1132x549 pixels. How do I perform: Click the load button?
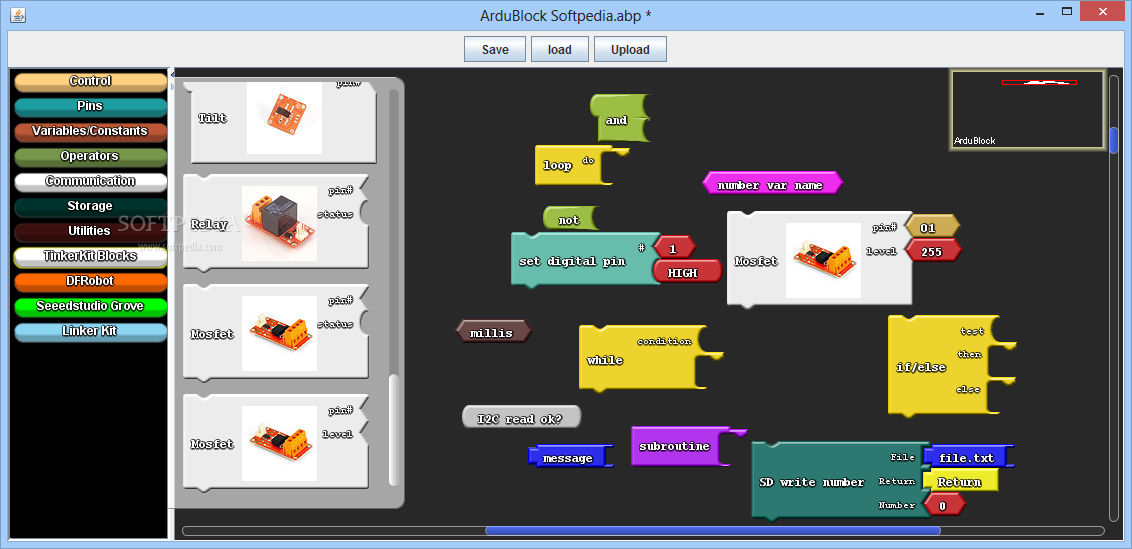click(560, 50)
